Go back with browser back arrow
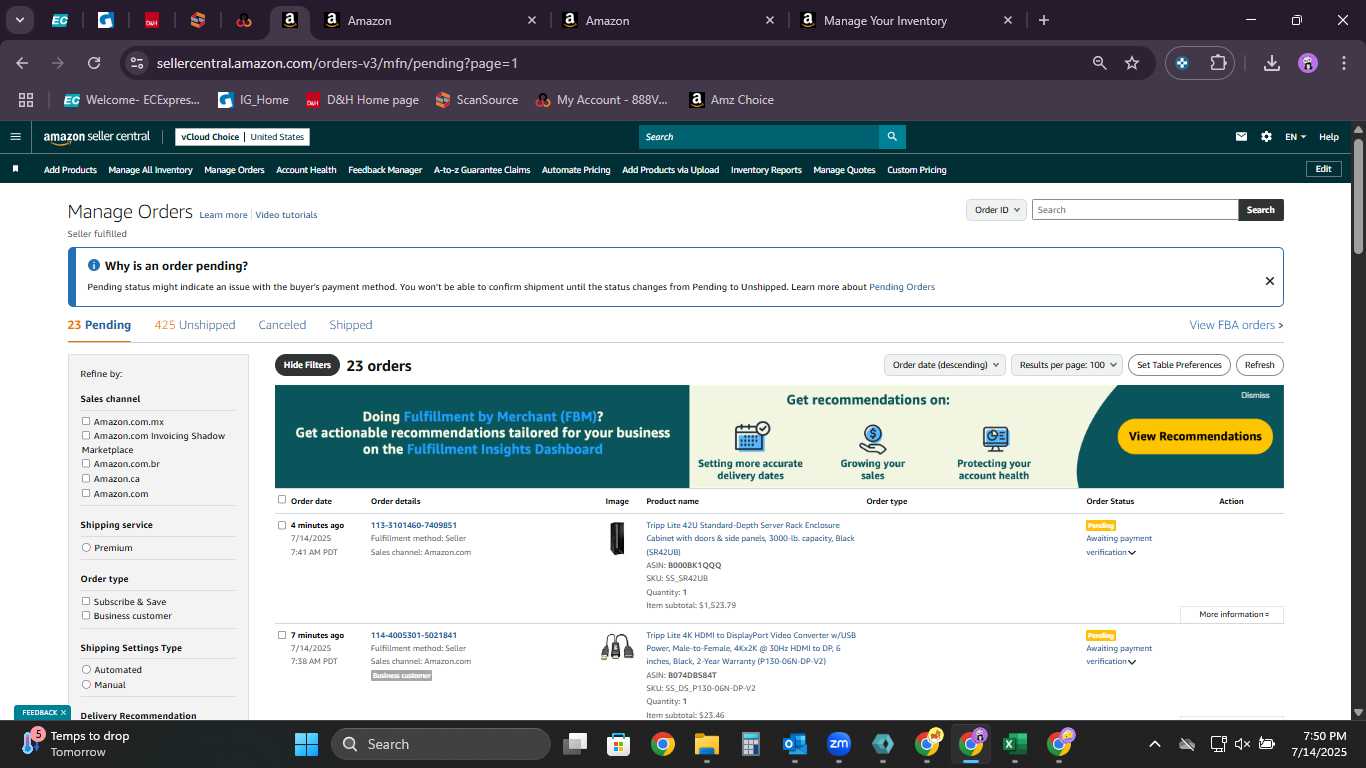1366x768 pixels. [x=22, y=63]
